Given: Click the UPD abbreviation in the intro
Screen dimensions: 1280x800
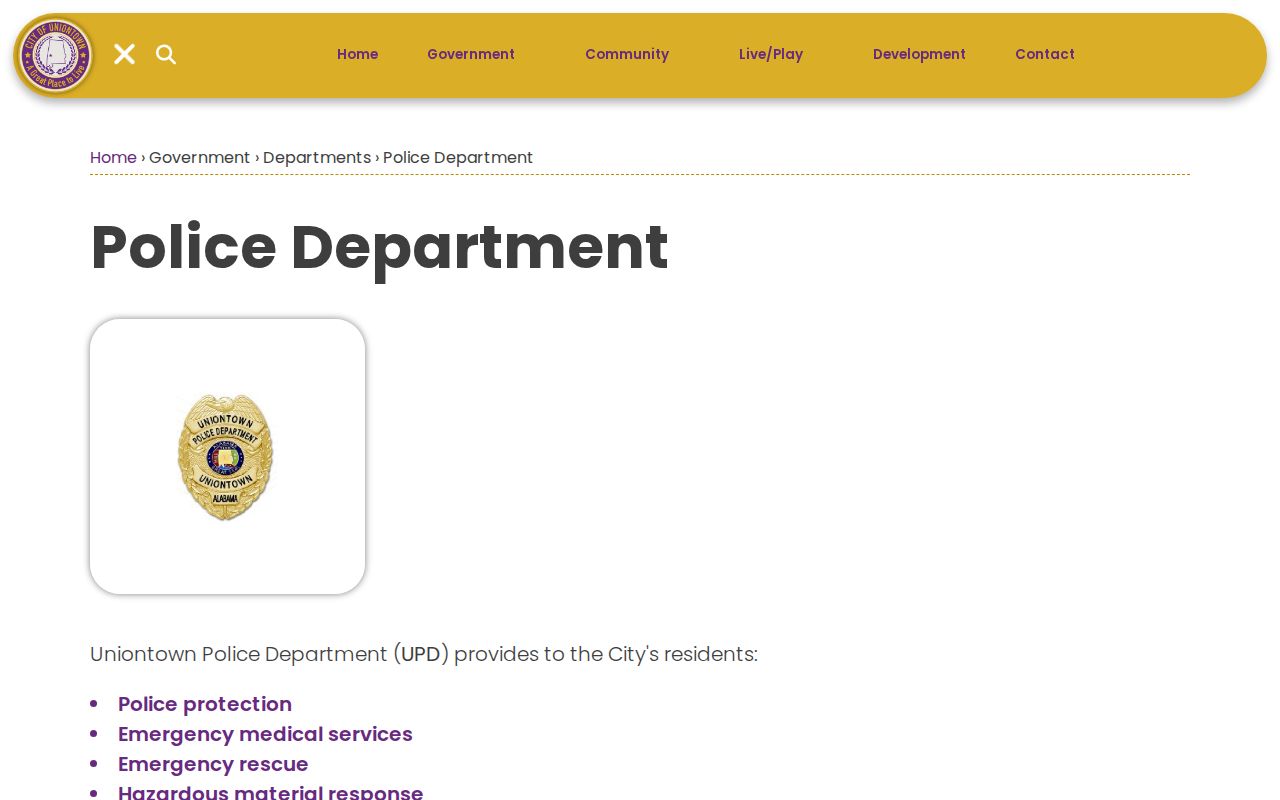Looking at the screenshot, I should pyautogui.click(x=421, y=654).
